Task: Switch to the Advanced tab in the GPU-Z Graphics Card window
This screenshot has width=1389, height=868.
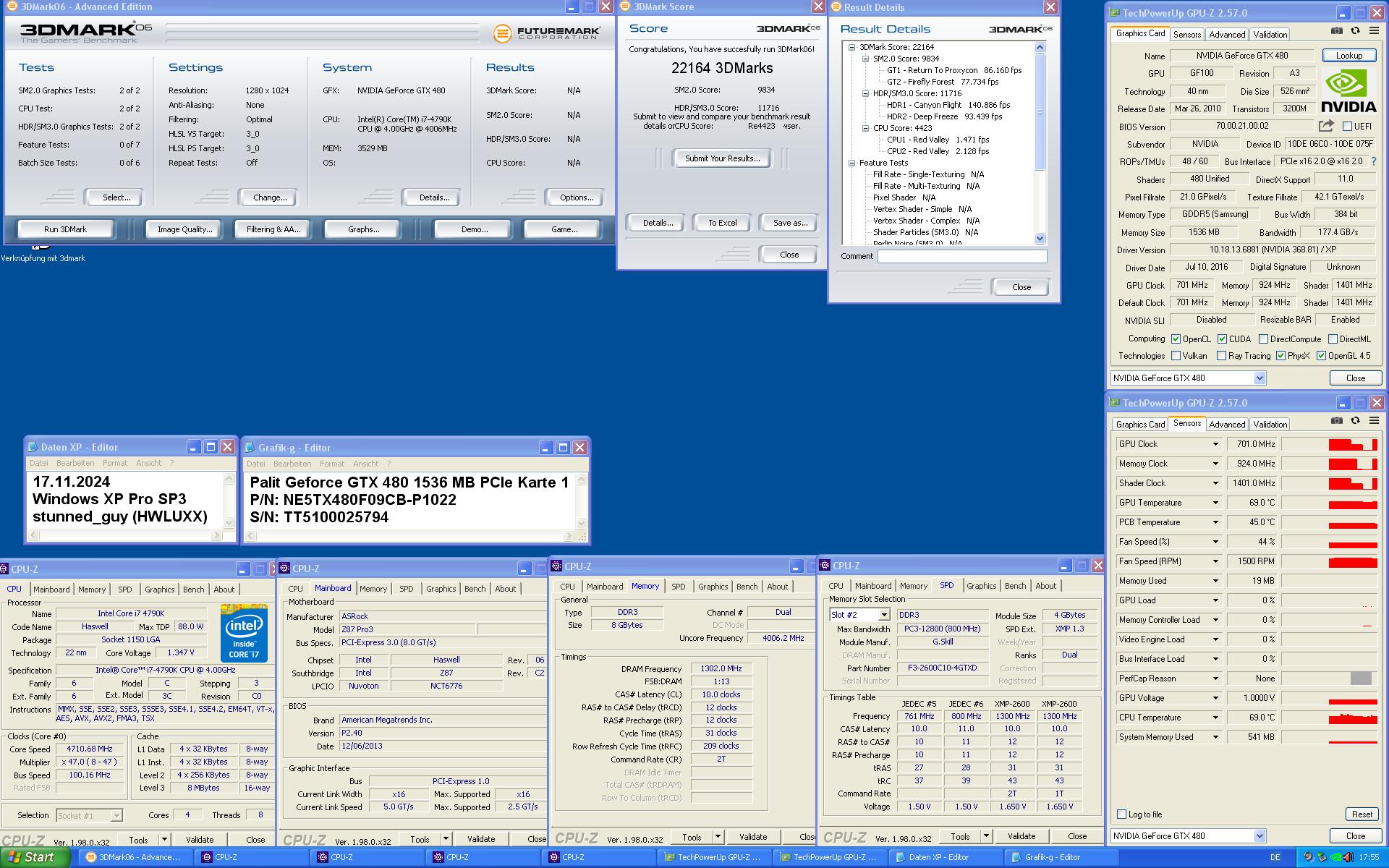Action: click(1227, 35)
